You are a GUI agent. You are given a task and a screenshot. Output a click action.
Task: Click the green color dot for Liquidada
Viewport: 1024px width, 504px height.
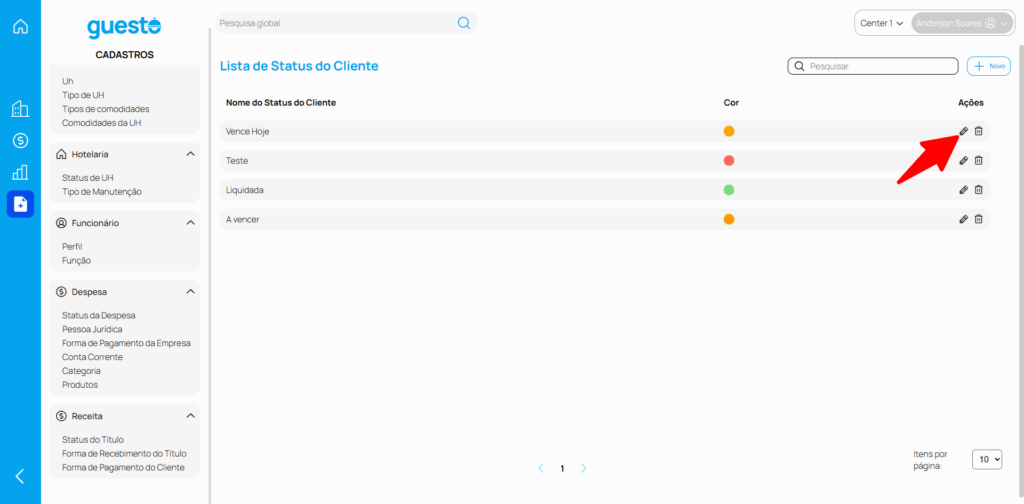coord(729,190)
